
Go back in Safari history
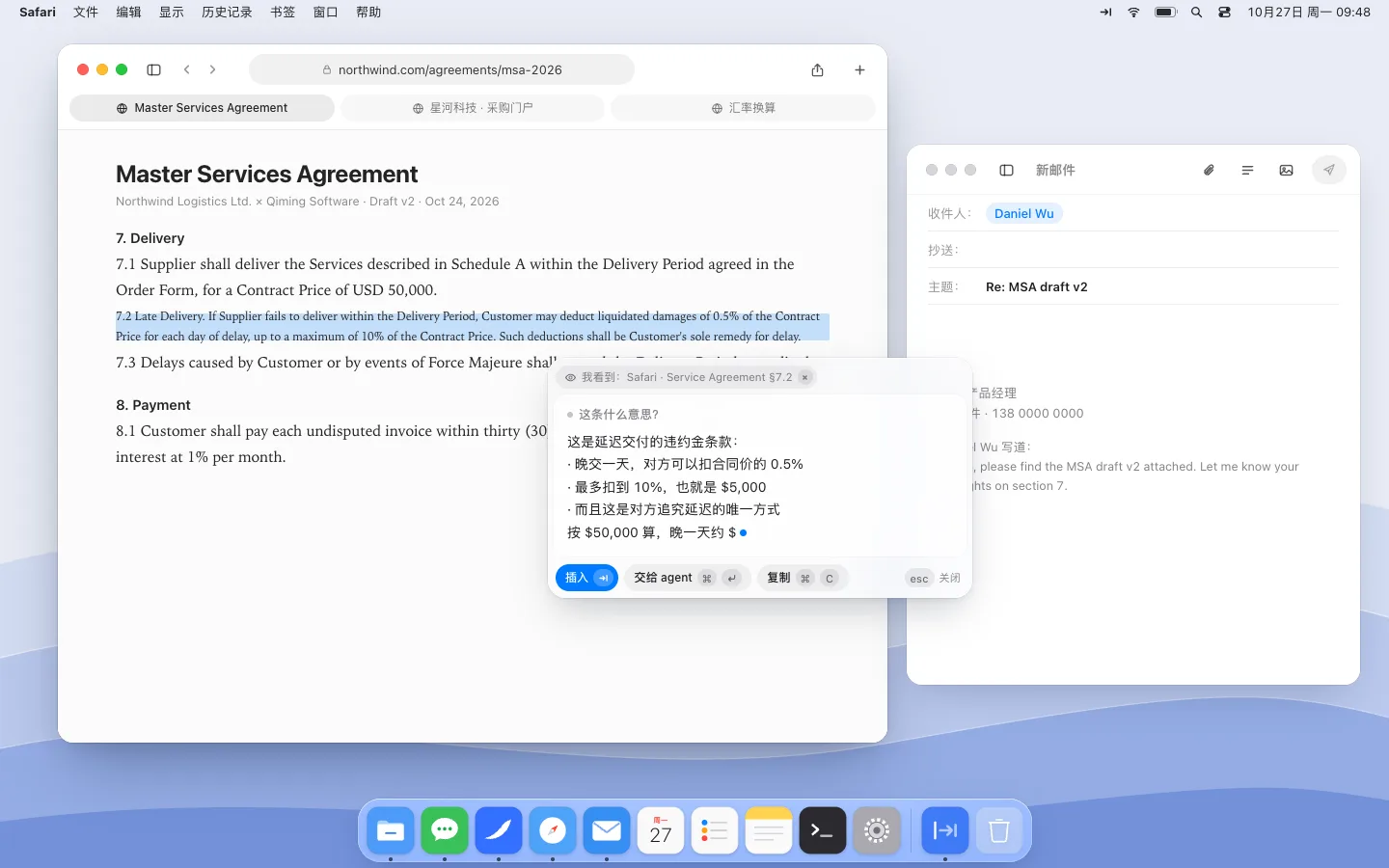tap(187, 69)
